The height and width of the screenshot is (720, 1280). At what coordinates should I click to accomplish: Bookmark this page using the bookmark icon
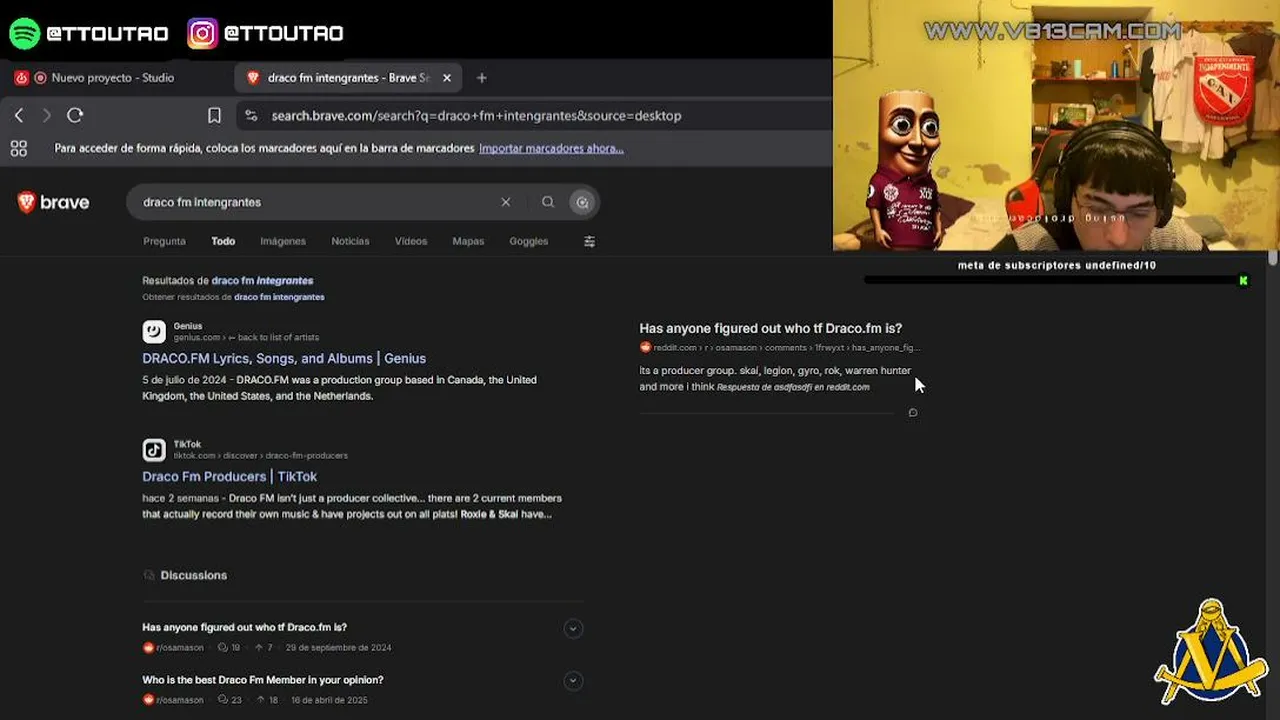click(214, 116)
